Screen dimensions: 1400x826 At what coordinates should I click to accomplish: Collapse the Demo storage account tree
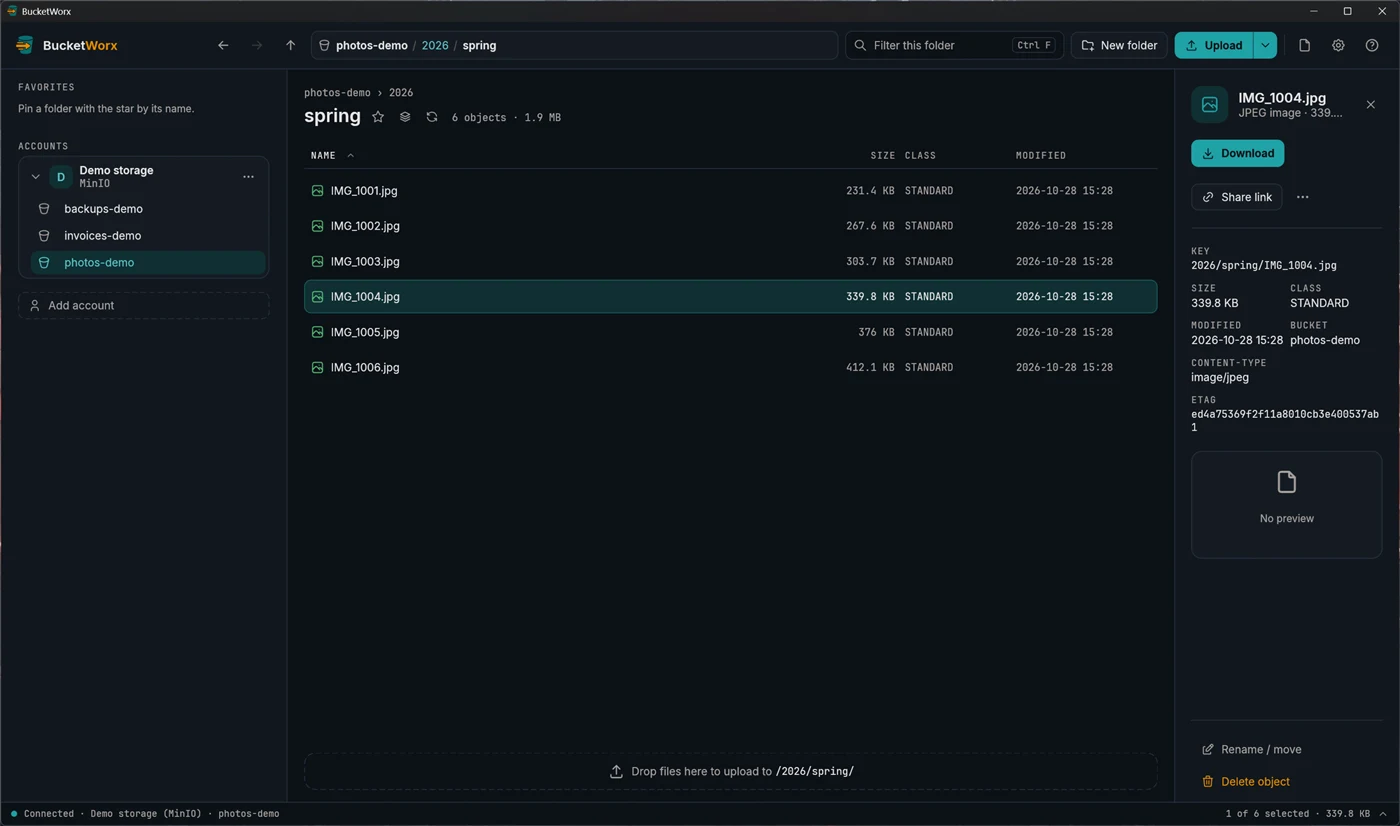click(35, 177)
